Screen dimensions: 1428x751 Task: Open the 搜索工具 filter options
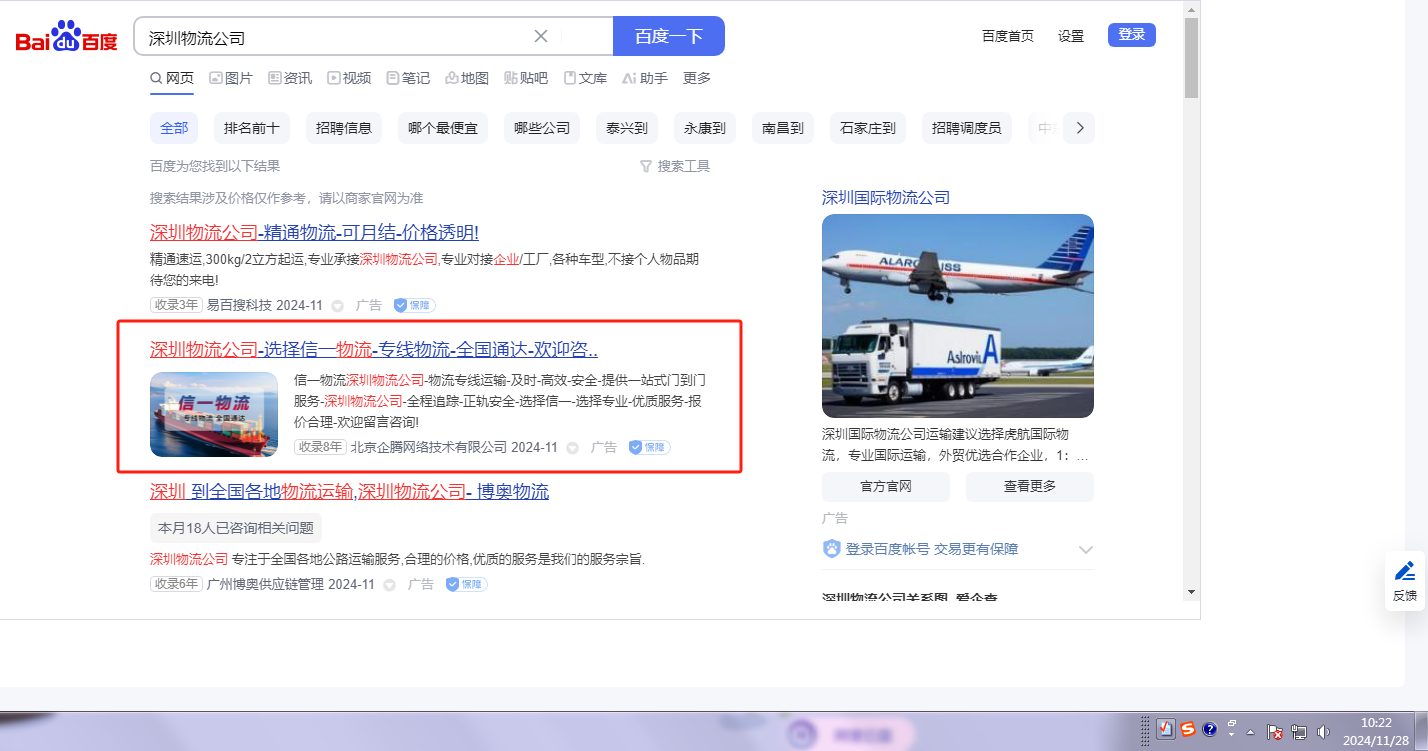[675, 166]
